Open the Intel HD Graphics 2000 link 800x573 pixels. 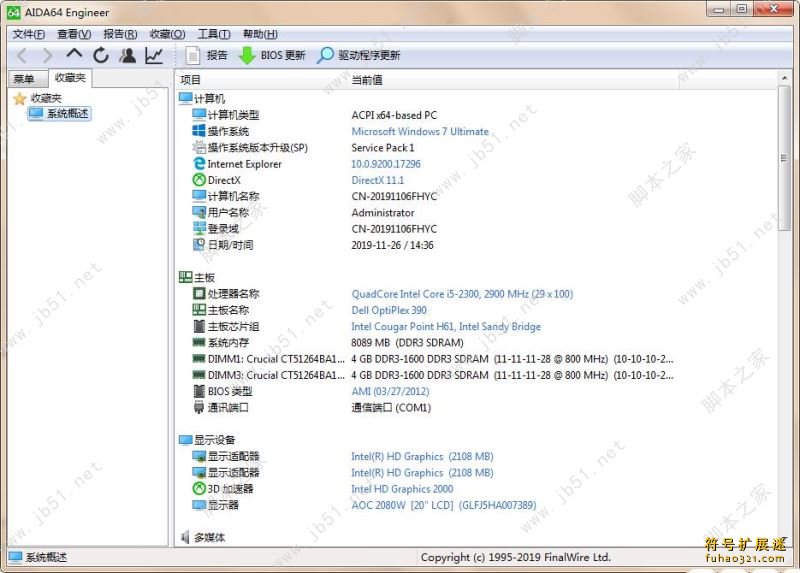coord(402,489)
